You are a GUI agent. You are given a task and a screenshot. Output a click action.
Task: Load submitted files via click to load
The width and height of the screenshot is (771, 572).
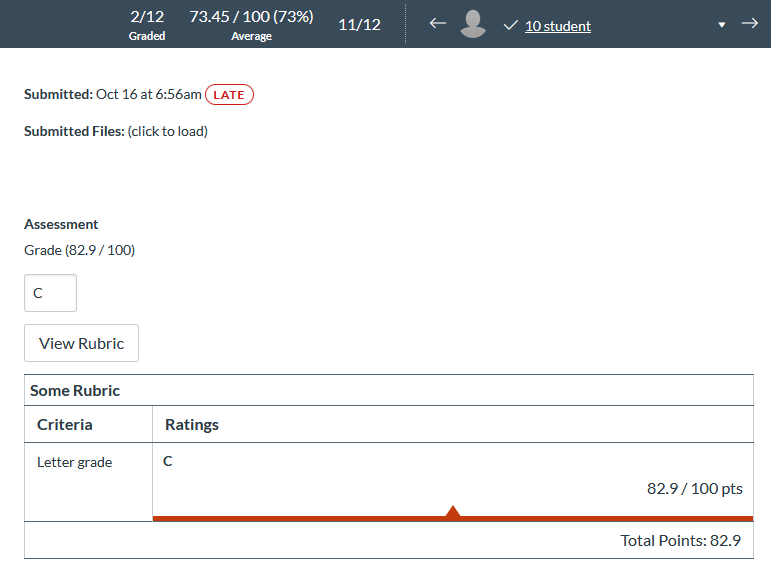click(167, 131)
